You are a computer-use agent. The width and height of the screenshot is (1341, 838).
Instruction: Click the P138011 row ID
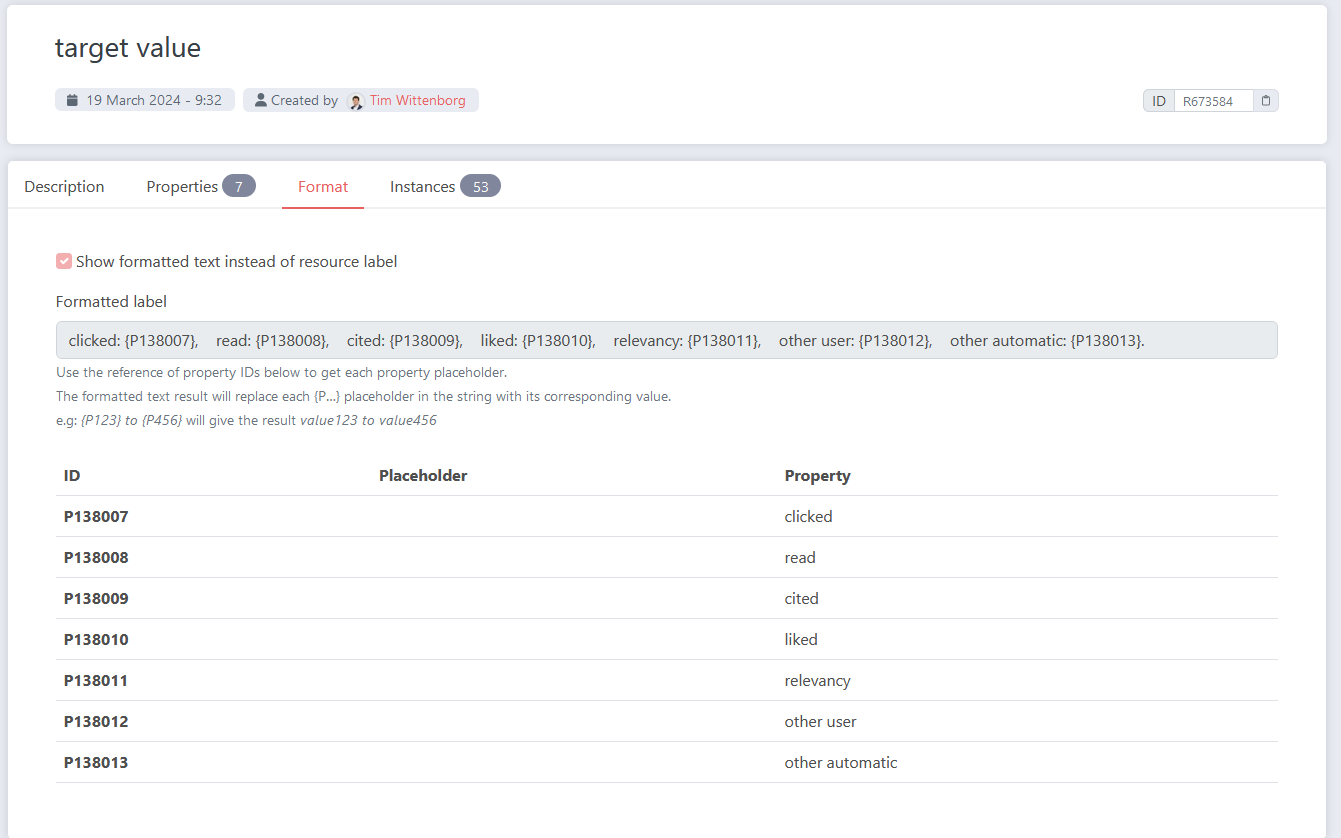[x=96, y=681]
